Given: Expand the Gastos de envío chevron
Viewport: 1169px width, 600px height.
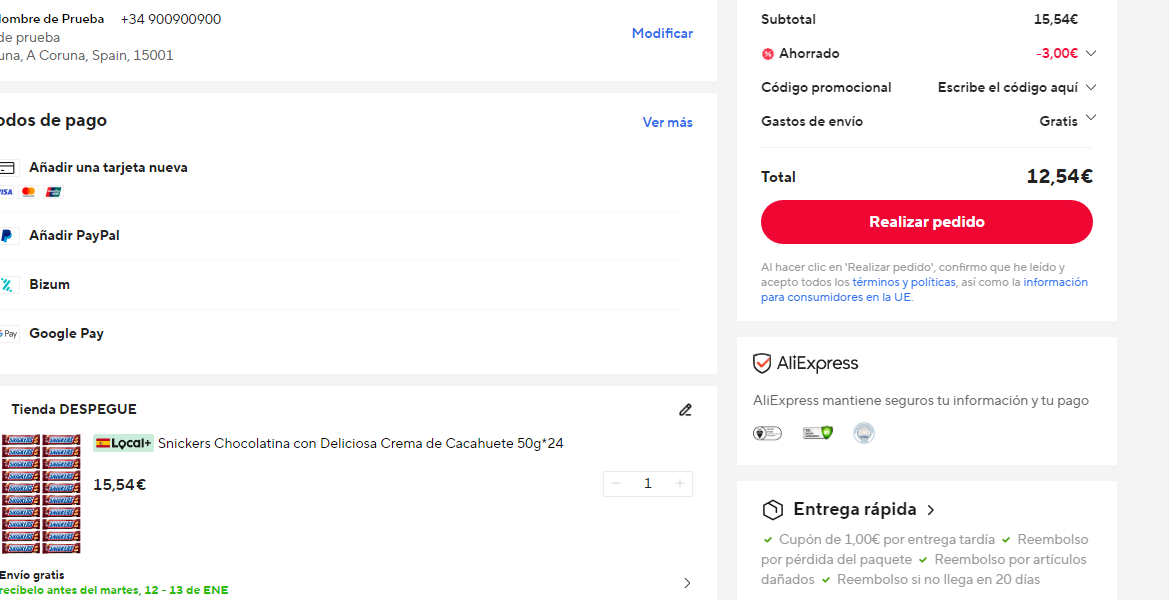Looking at the screenshot, I should pos(1091,118).
